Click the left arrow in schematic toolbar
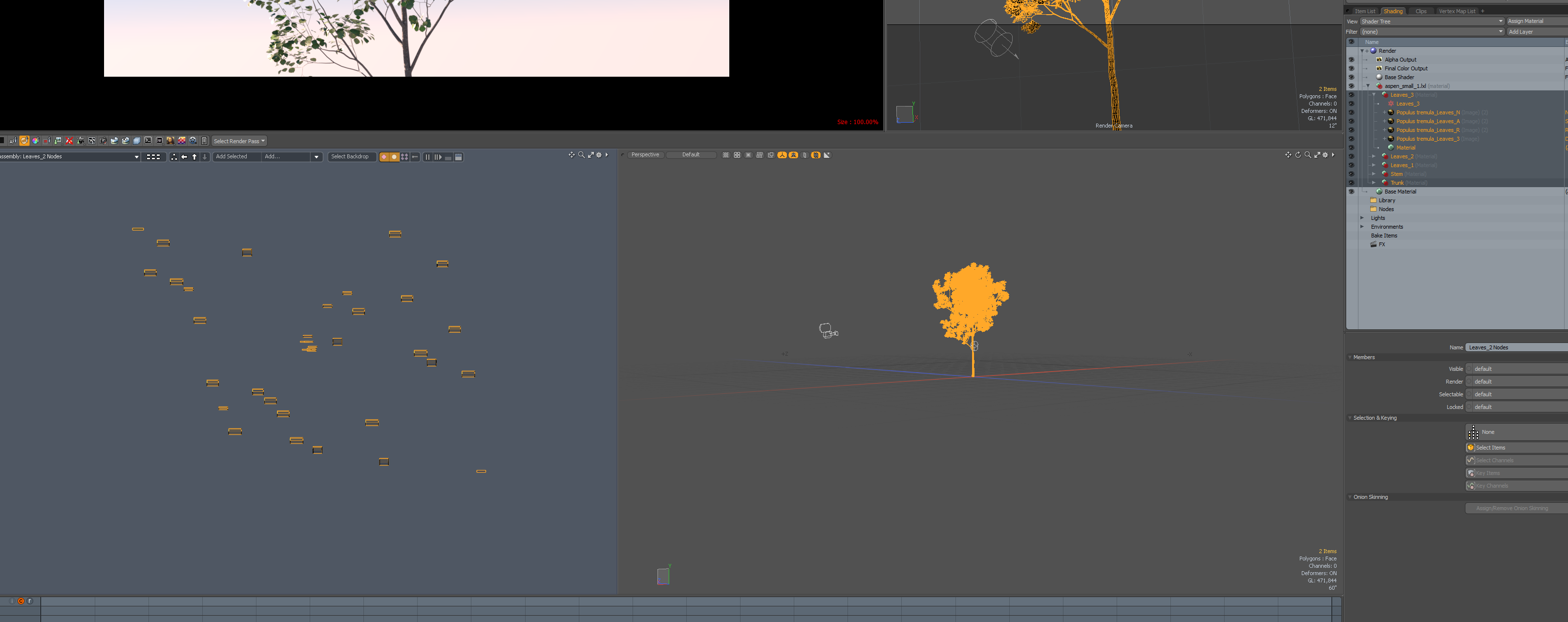1568x622 pixels. [185, 157]
